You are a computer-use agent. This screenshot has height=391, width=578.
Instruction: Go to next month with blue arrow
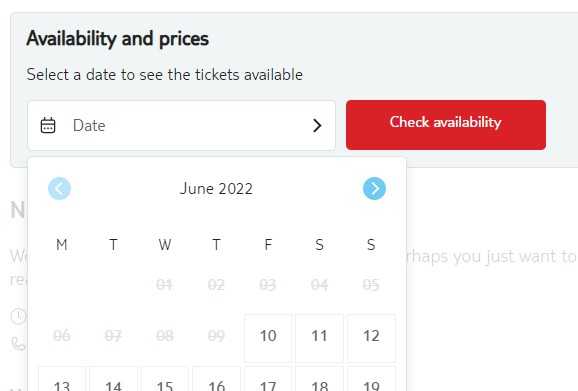374,189
